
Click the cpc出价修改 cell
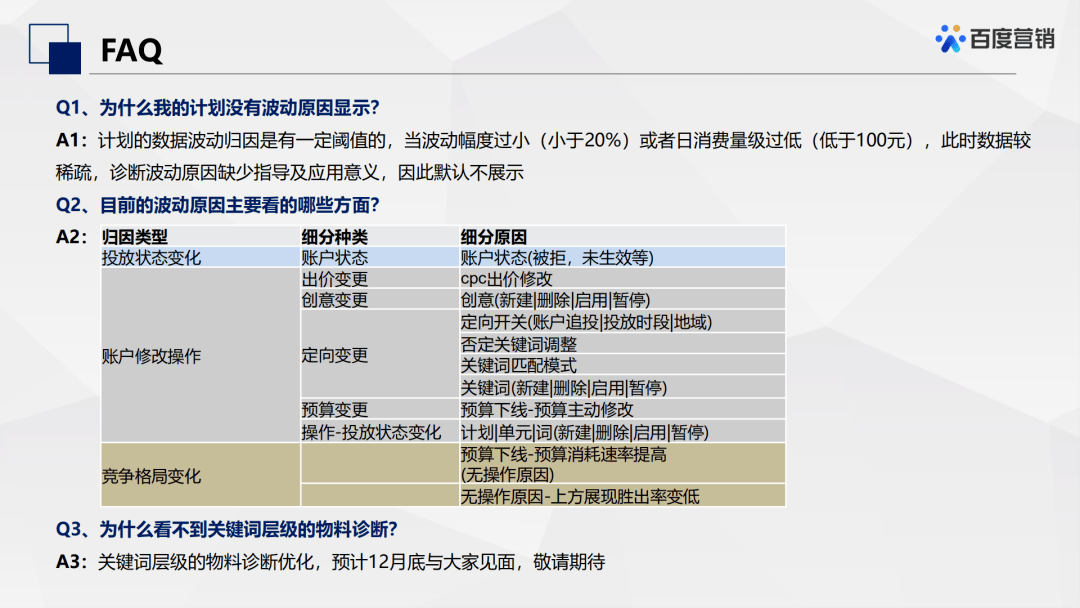tap(622, 279)
